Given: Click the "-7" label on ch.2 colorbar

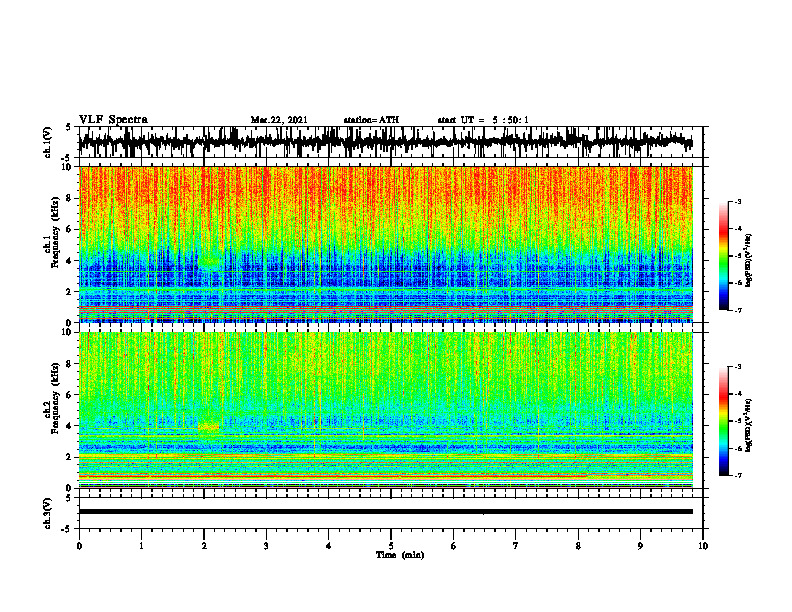Looking at the screenshot, I should [738, 476].
